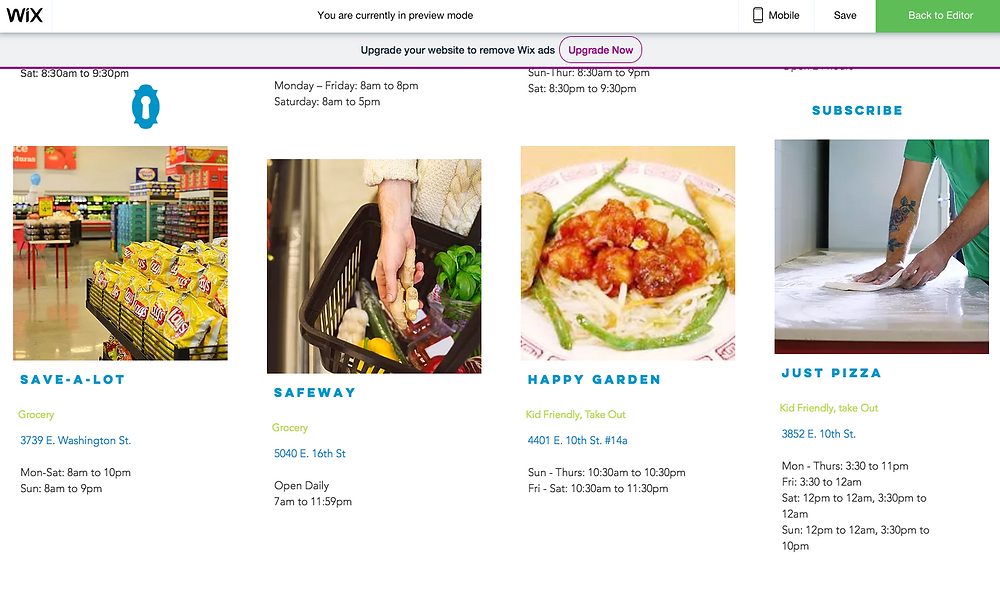Open address 3852 E. 10th St.

818,434
